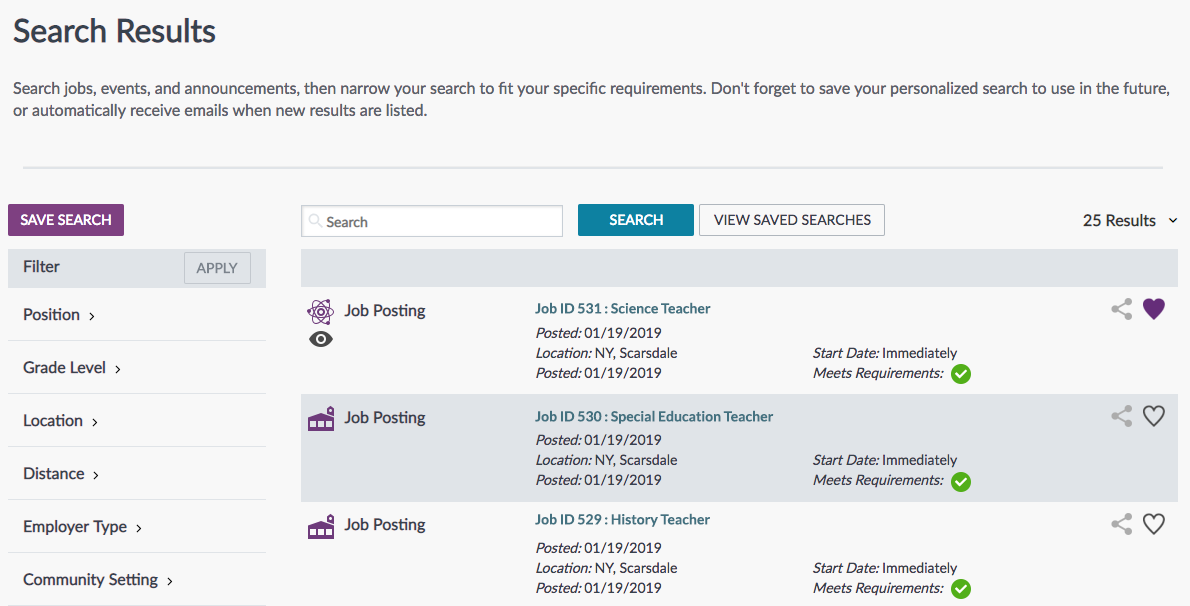Open View Saved Searches
This screenshot has height=606, width=1190.
point(791,220)
